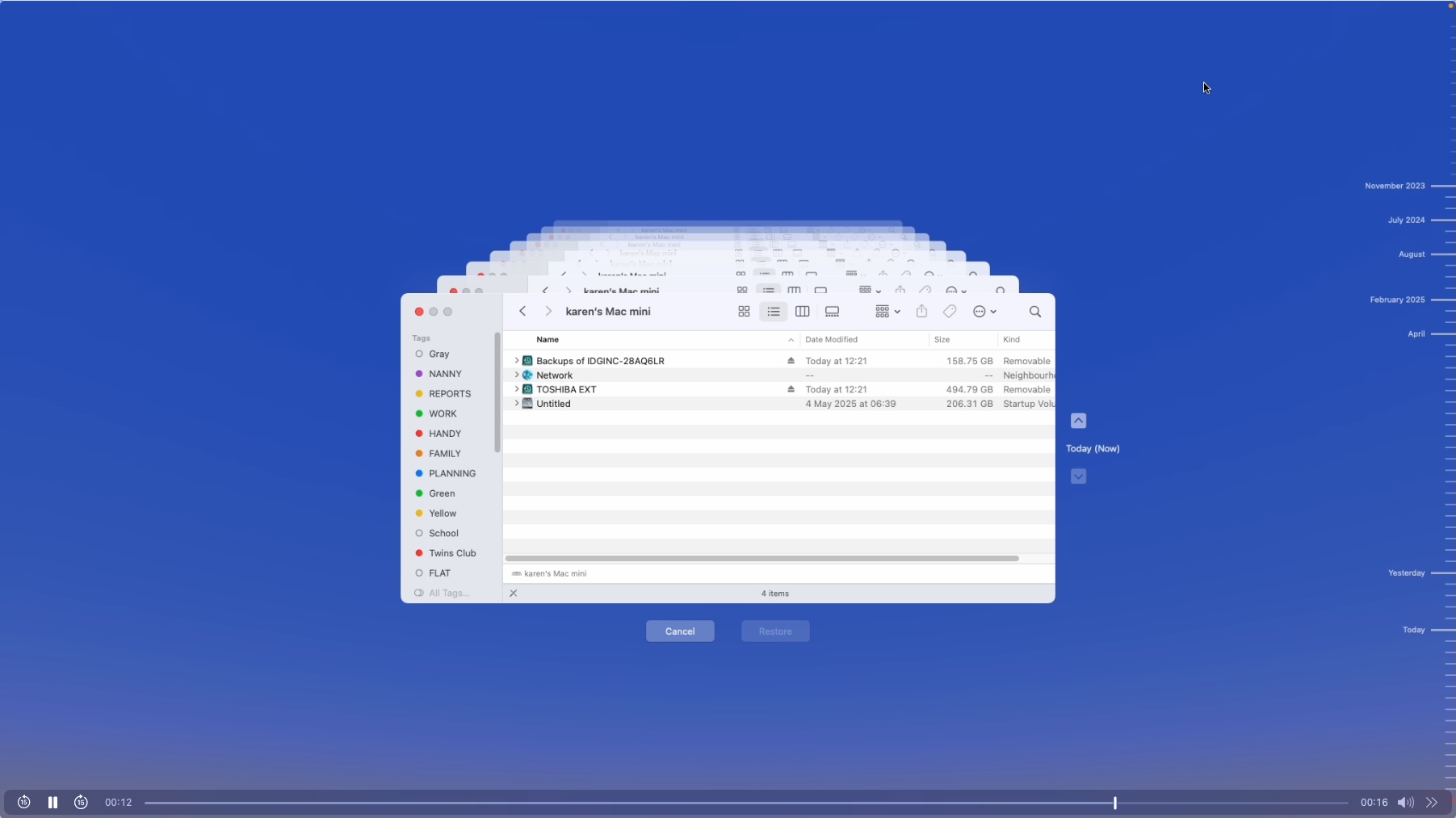Expand Backups of IDGINC-28AQ6LR row

click(517, 361)
